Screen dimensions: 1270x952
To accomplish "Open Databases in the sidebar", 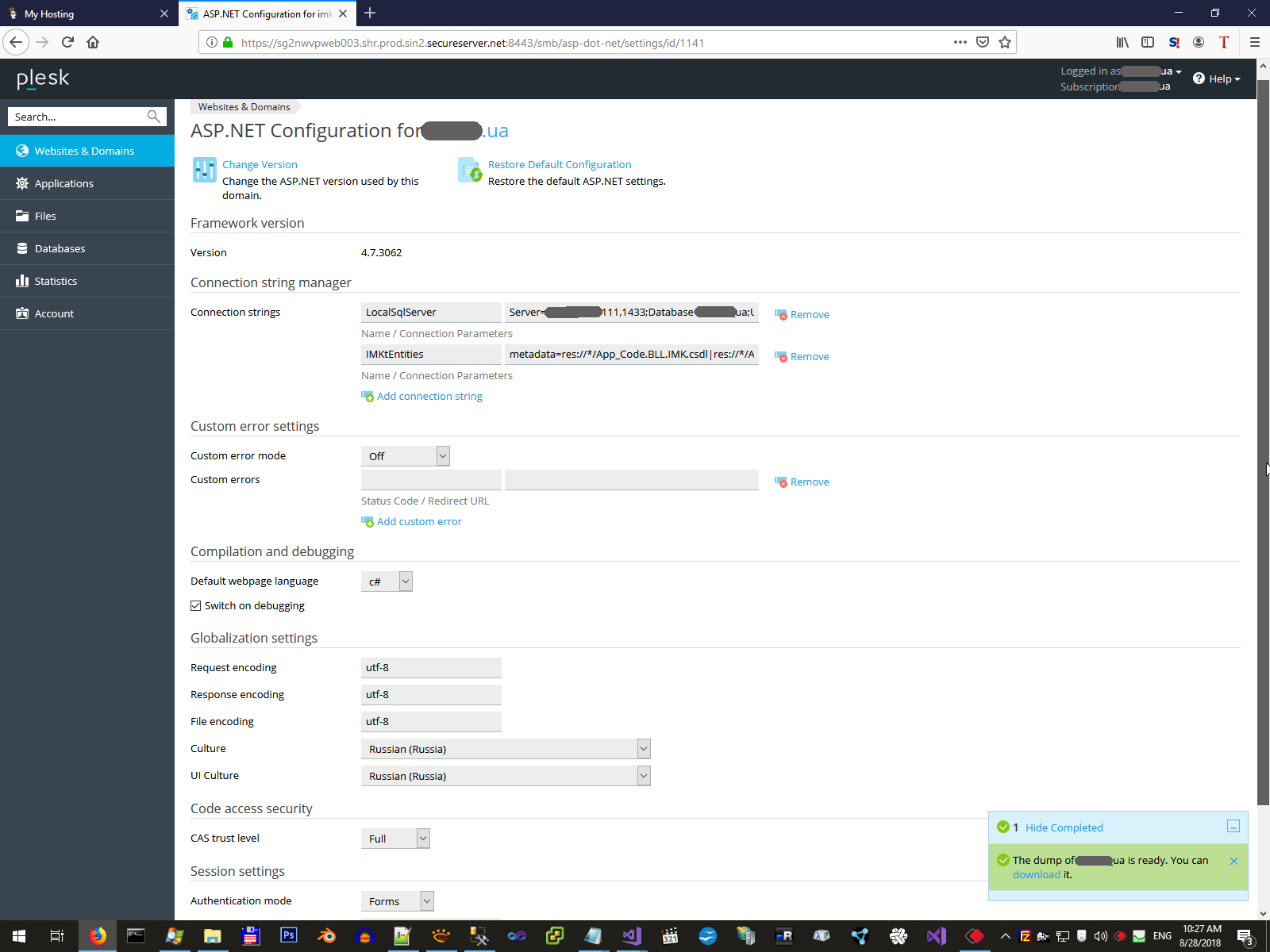I will pyautogui.click(x=87, y=248).
